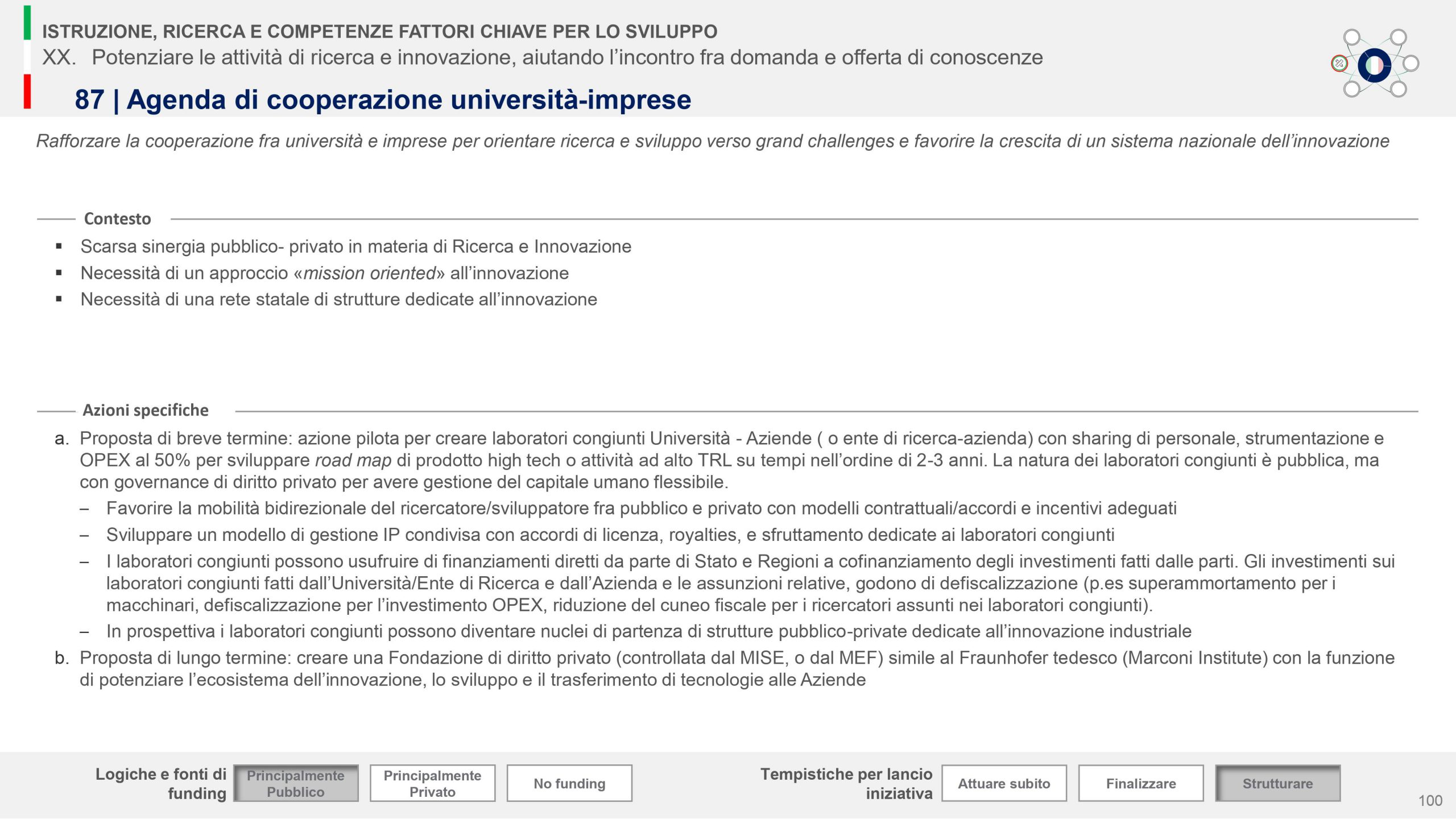
Task: Toggle the Principalmente Privato funding option
Action: pos(432,783)
